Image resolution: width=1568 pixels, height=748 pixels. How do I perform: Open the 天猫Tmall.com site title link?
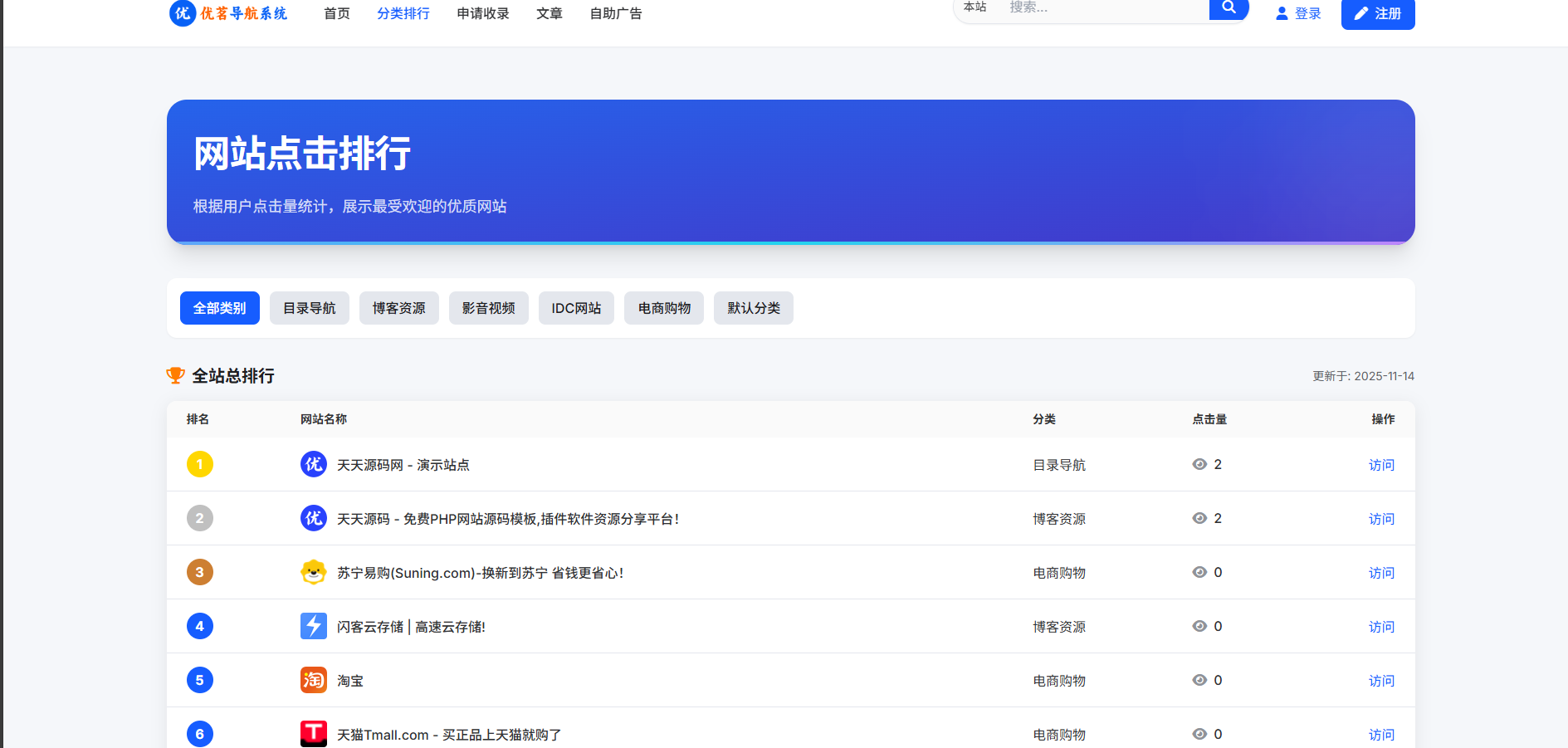point(449,735)
